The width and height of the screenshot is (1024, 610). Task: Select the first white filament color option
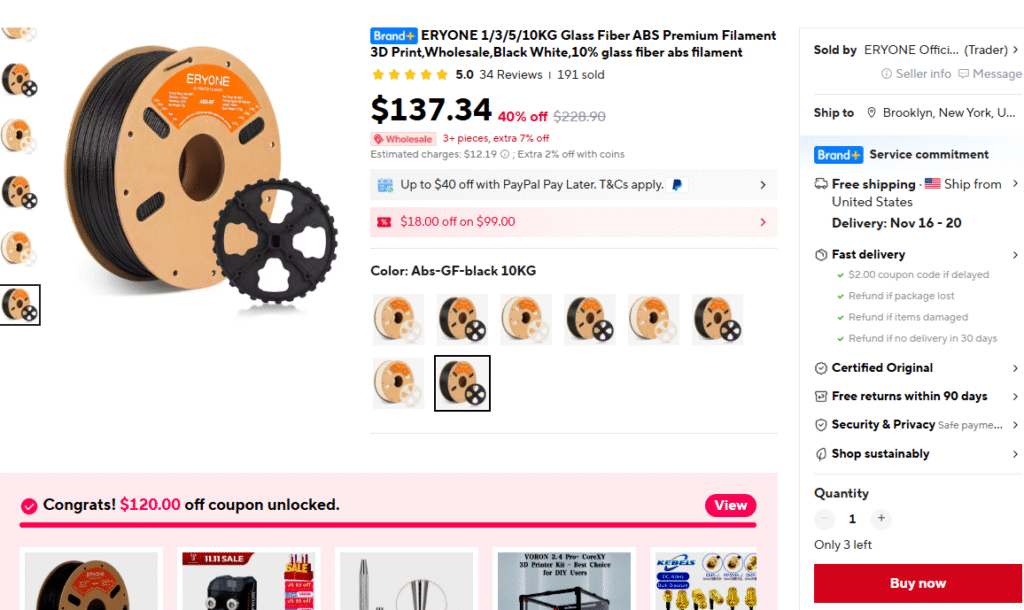(398, 319)
